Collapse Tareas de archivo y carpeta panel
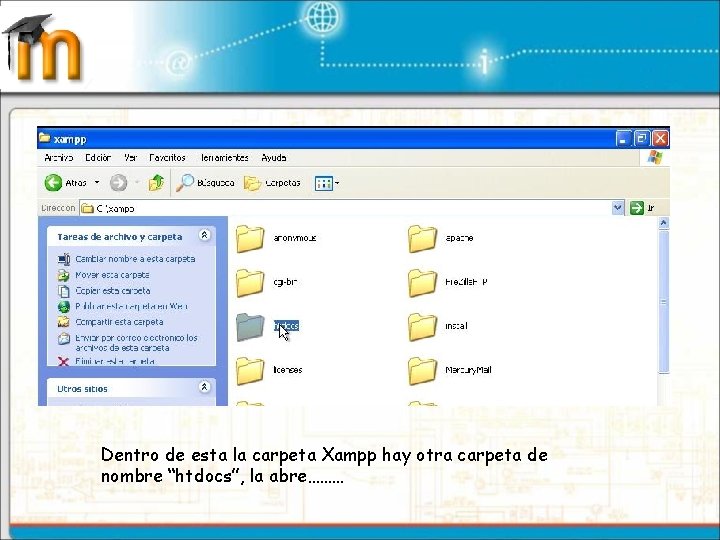 point(204,235)
